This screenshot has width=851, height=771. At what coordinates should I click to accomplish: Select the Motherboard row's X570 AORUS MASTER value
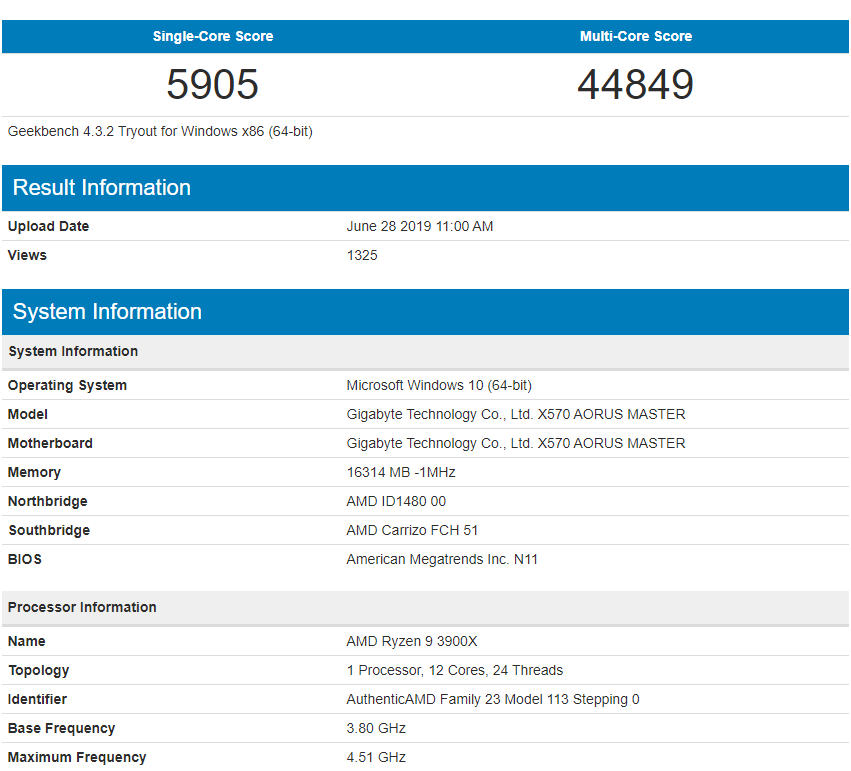point(516,443)
